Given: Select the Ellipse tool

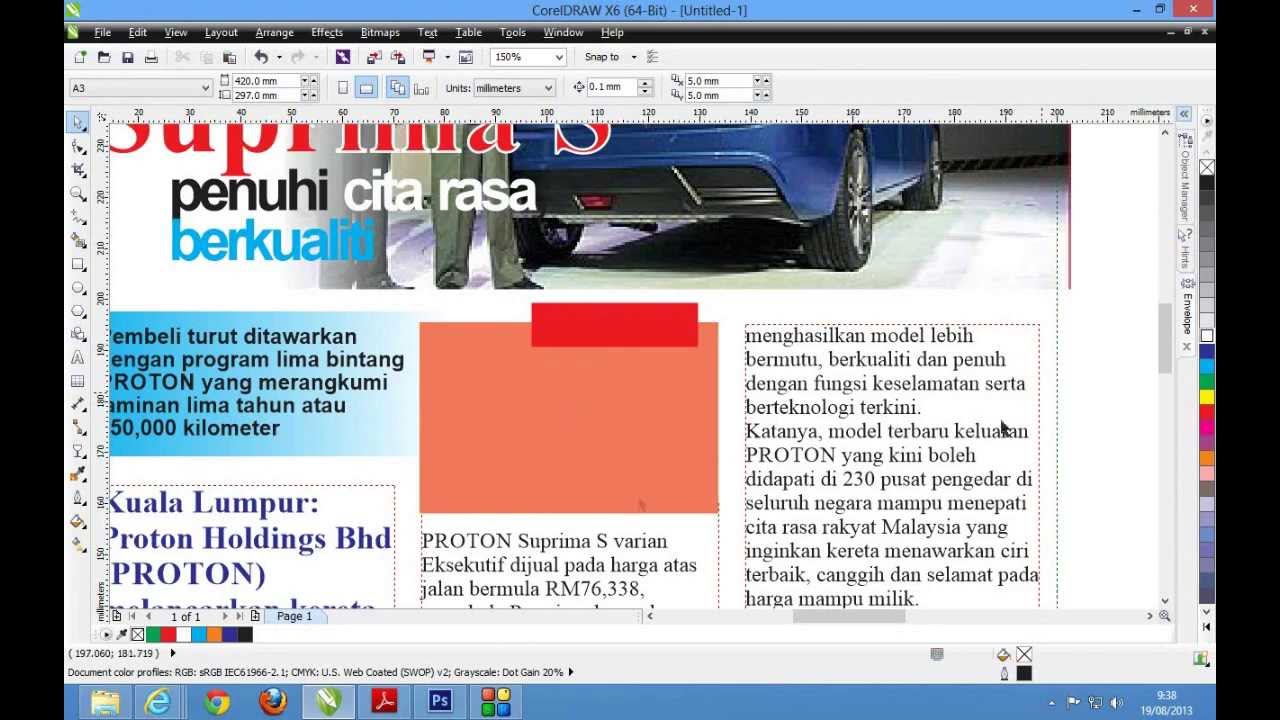Looking at the screenshot, I should tap(78, 288).
